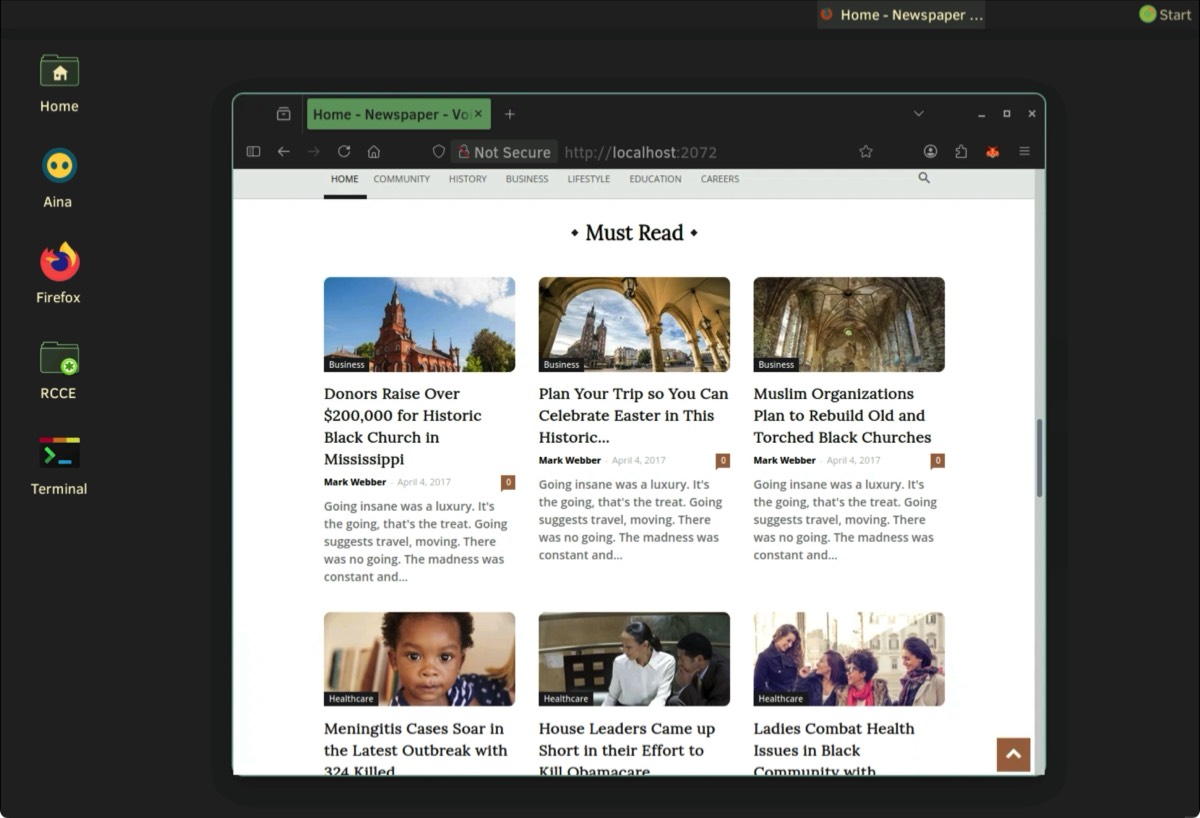Open Muslim Organizations Plan to Rebuild article
1200x818 pixels.
(842, 415)
